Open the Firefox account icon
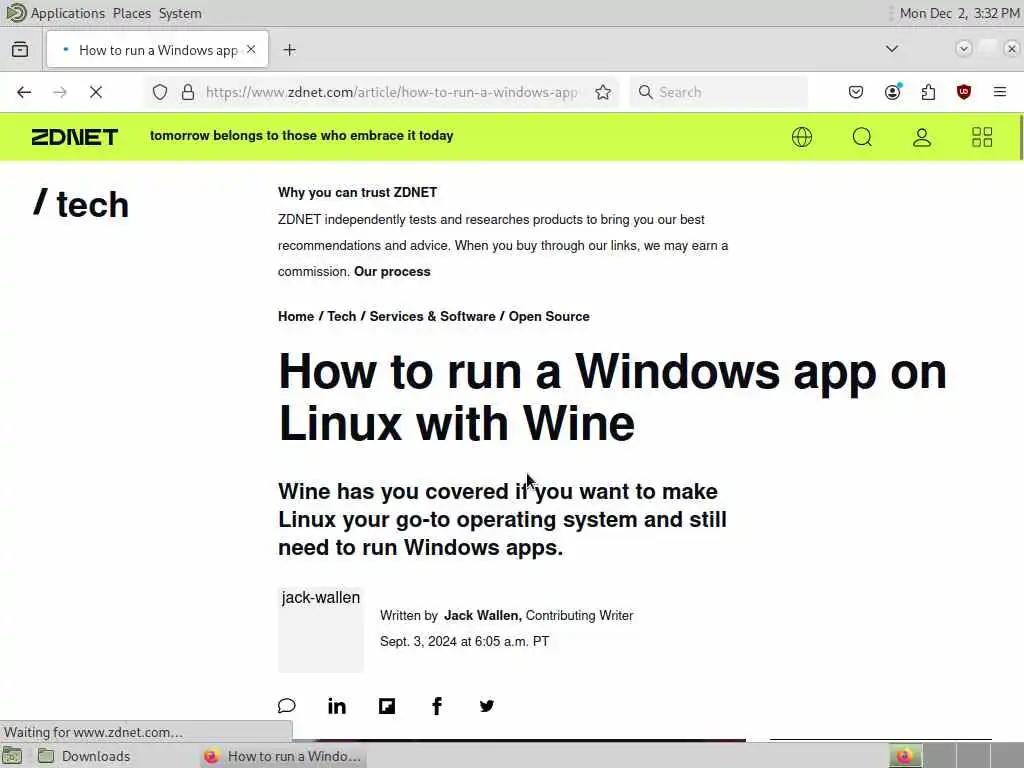1024x768 pixels. 893,92
